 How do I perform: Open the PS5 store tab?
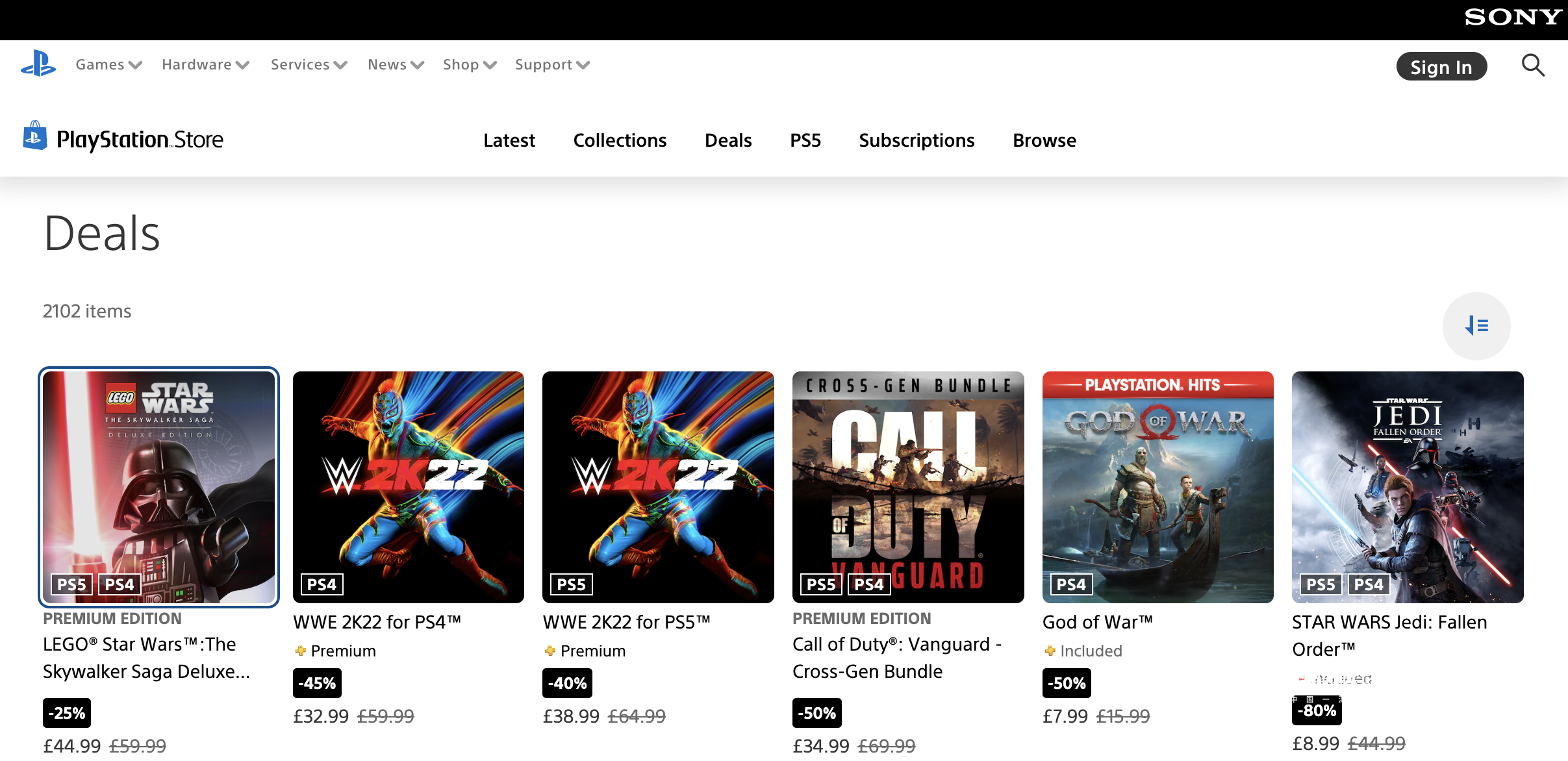(805, 140)
